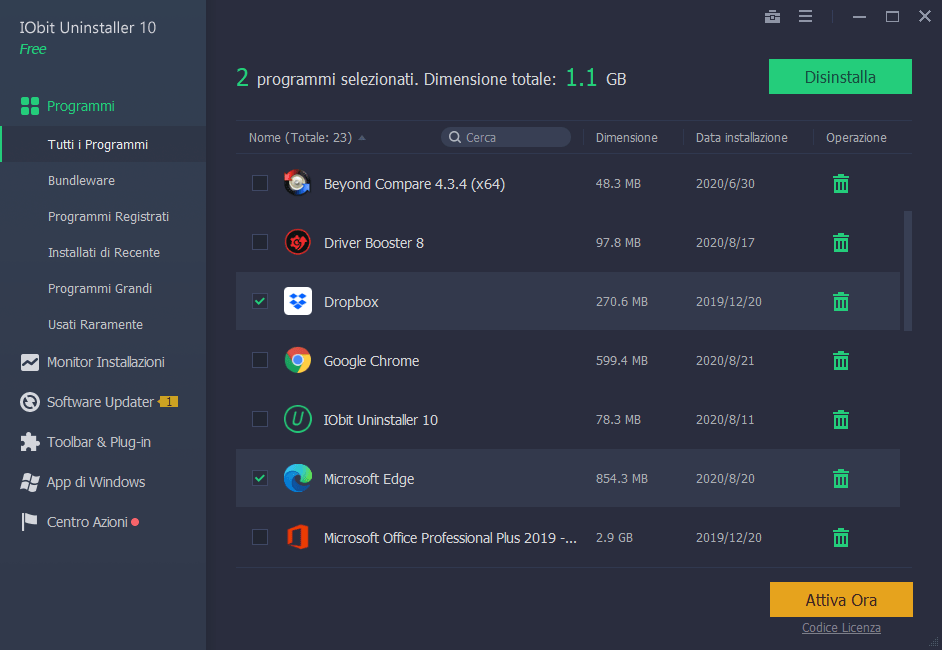Screen dimensions: 942x650
Task: Click the trash icon for Driver Booster 8
Action: 840,243
